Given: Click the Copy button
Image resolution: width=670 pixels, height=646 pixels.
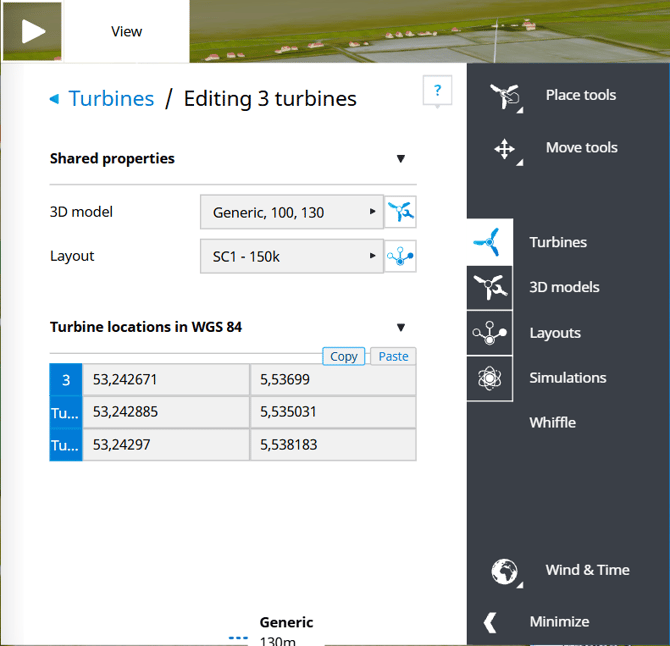Looking at the screenshot, I should coord(344,356).
